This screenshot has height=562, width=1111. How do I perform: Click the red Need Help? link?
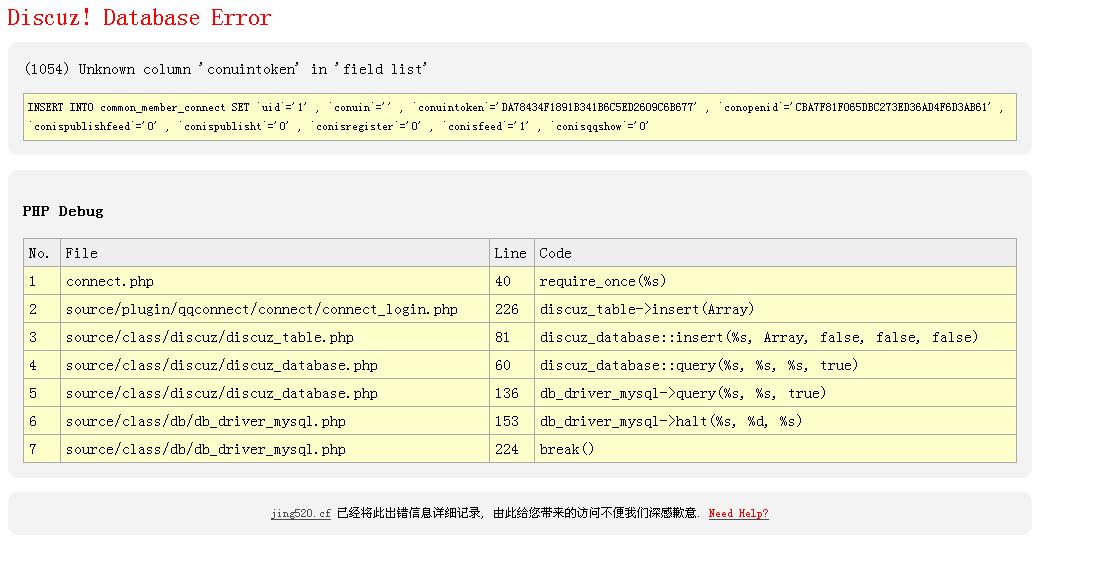point(738,513)
